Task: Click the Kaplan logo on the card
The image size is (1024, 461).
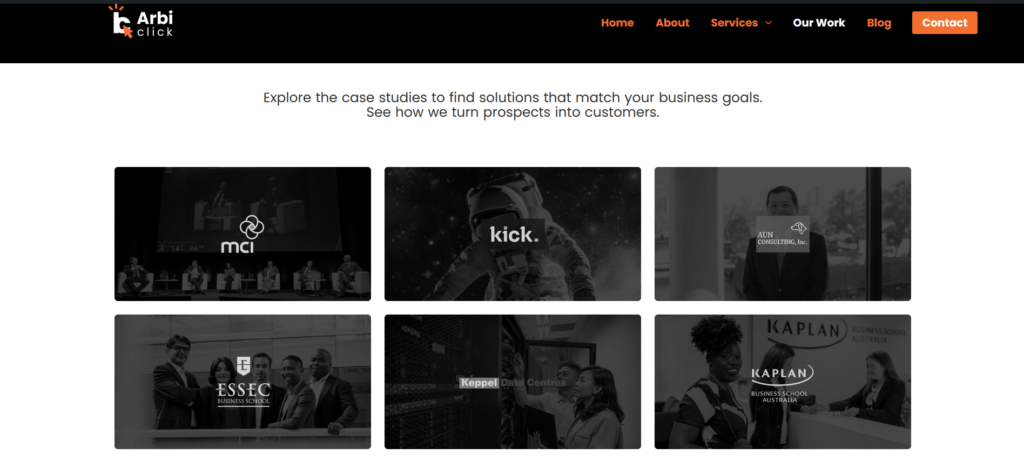Action: (x=782, y=384)
